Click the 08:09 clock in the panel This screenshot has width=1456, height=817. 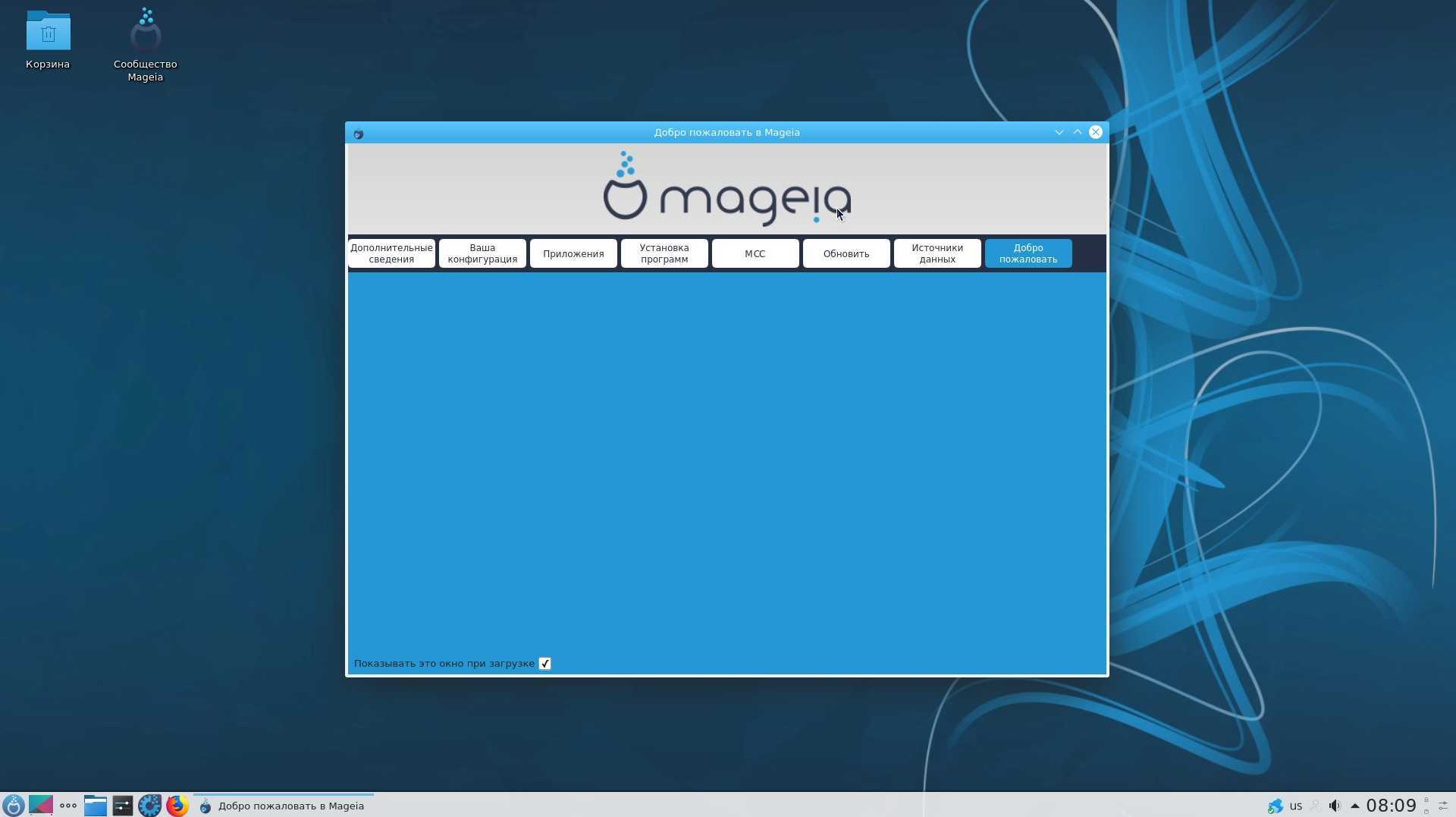click(1392, 806)
